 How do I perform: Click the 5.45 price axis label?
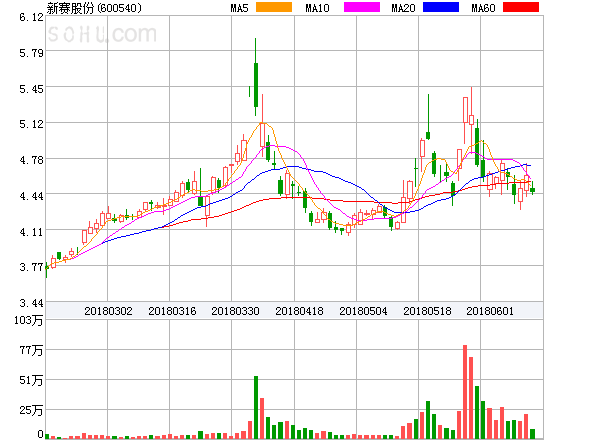(31, 89)
